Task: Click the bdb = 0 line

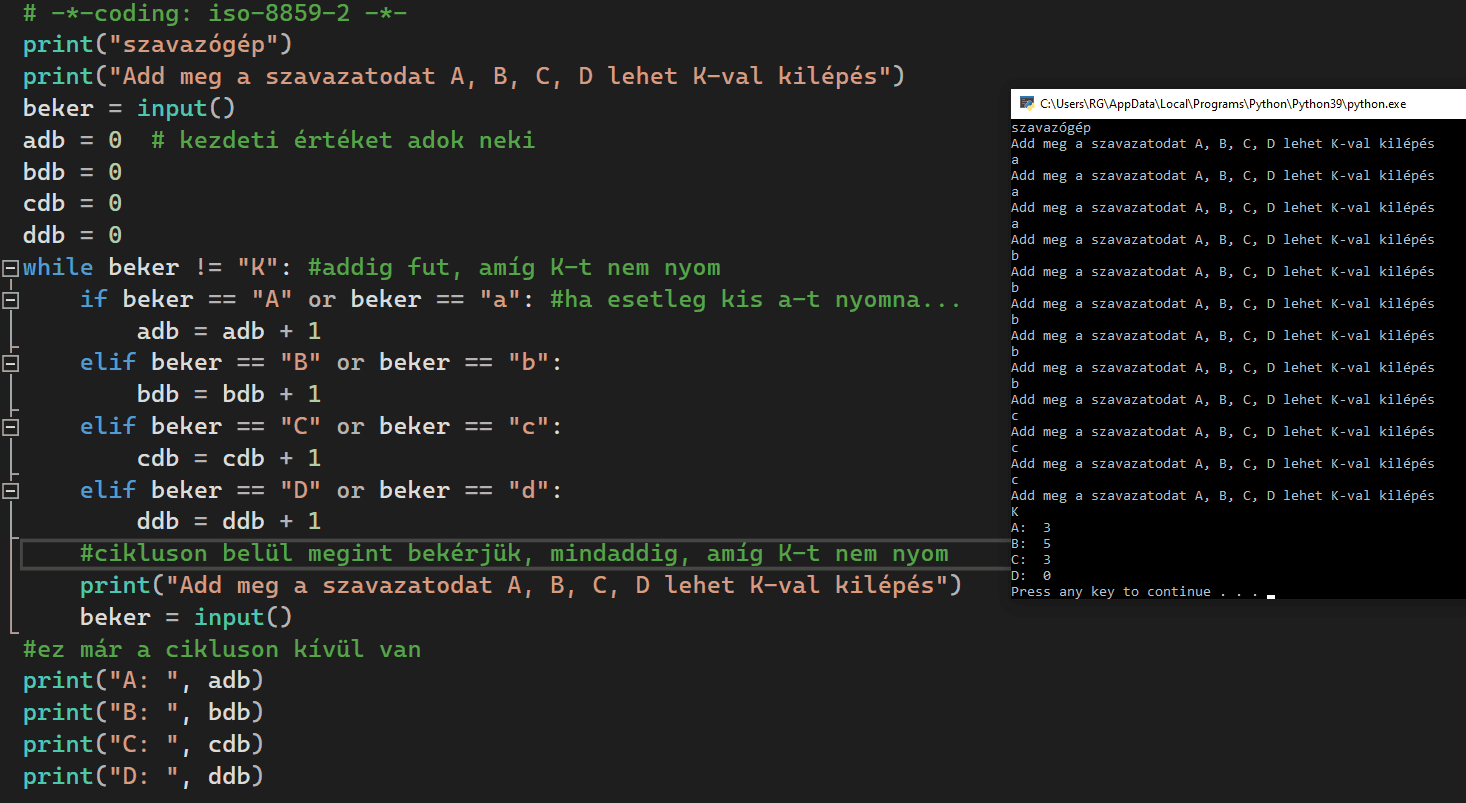Action: tap(72, 172)
